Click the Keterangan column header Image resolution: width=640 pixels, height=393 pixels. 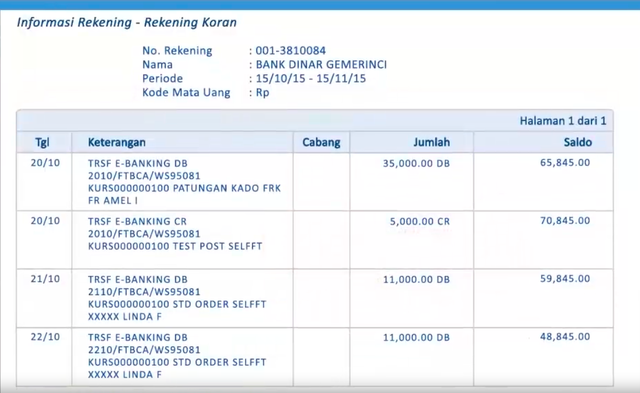coord(117,142)
